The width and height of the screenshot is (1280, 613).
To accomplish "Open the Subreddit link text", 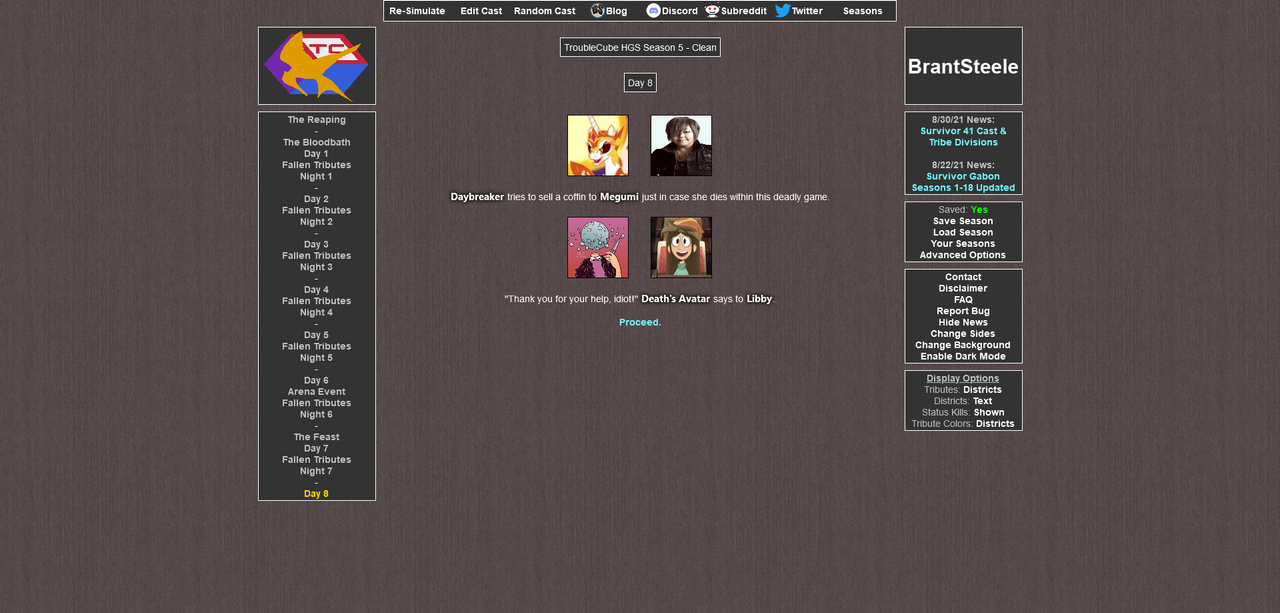I will [744, 11].
